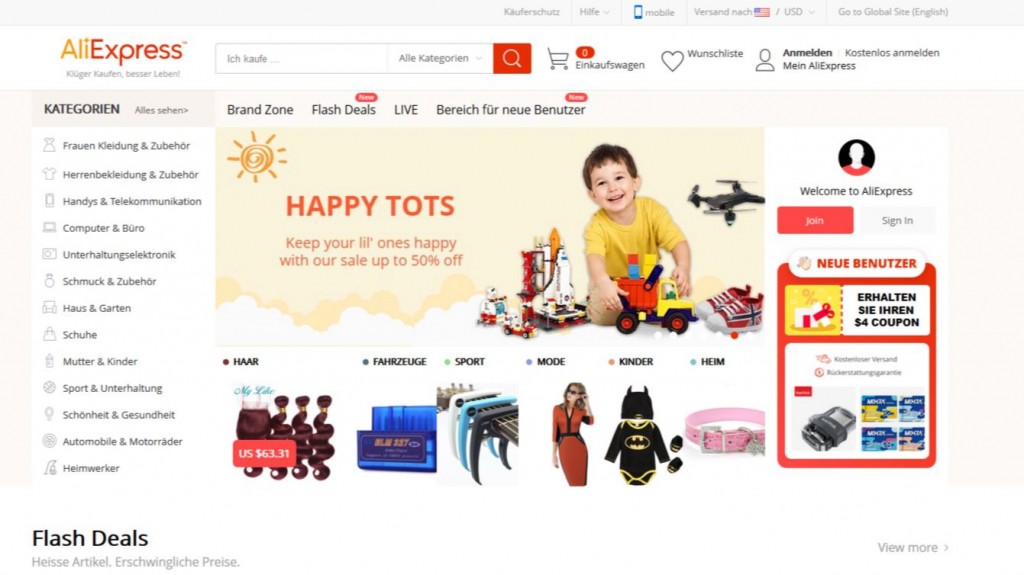Open Schmuck & Zubehör category
This screenshot has width=1024, height=575.
(x=109, y=281)
